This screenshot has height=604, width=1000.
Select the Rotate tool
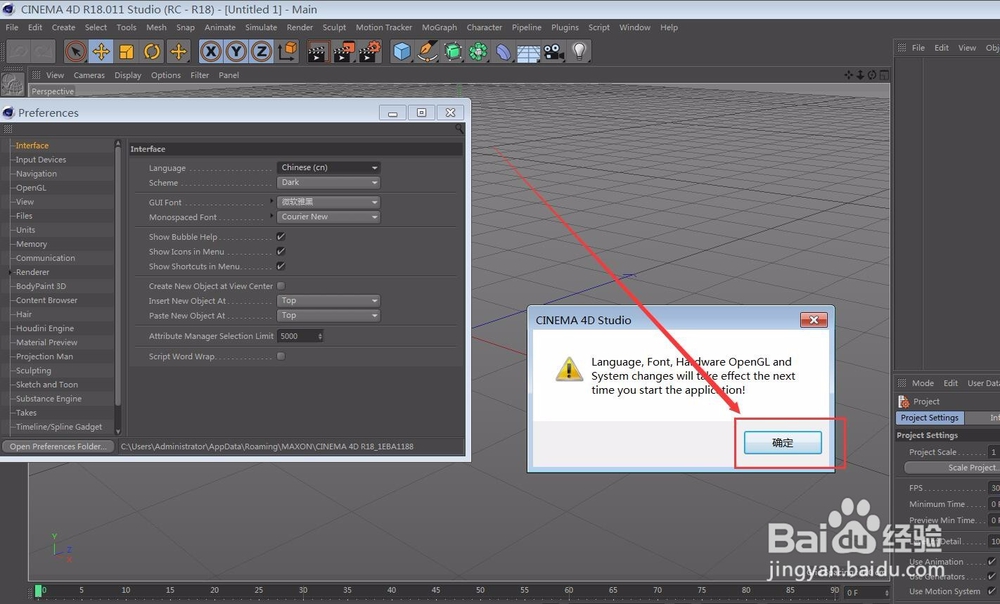point(152,52)
